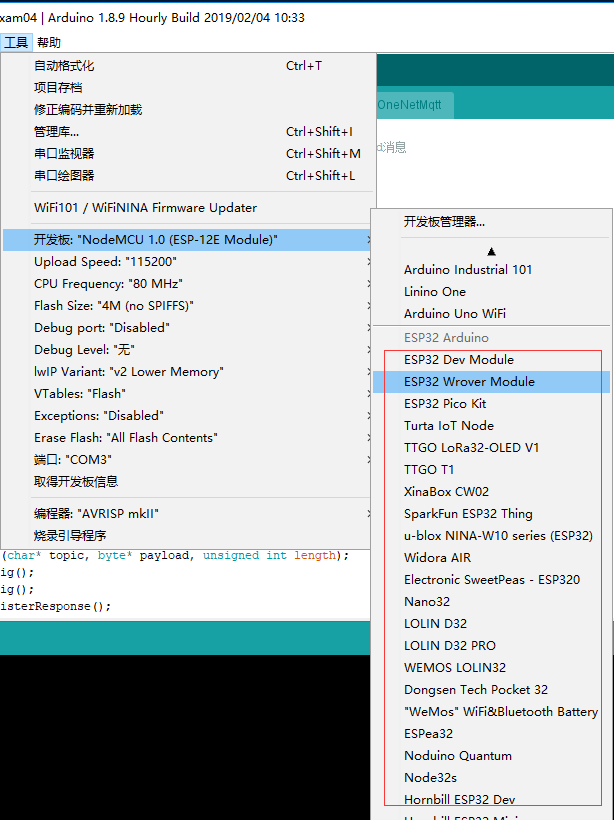Select Turta IoT Node board
This screenshot has width=614, height=820.
pyautogui.click(x=491, y=426)
